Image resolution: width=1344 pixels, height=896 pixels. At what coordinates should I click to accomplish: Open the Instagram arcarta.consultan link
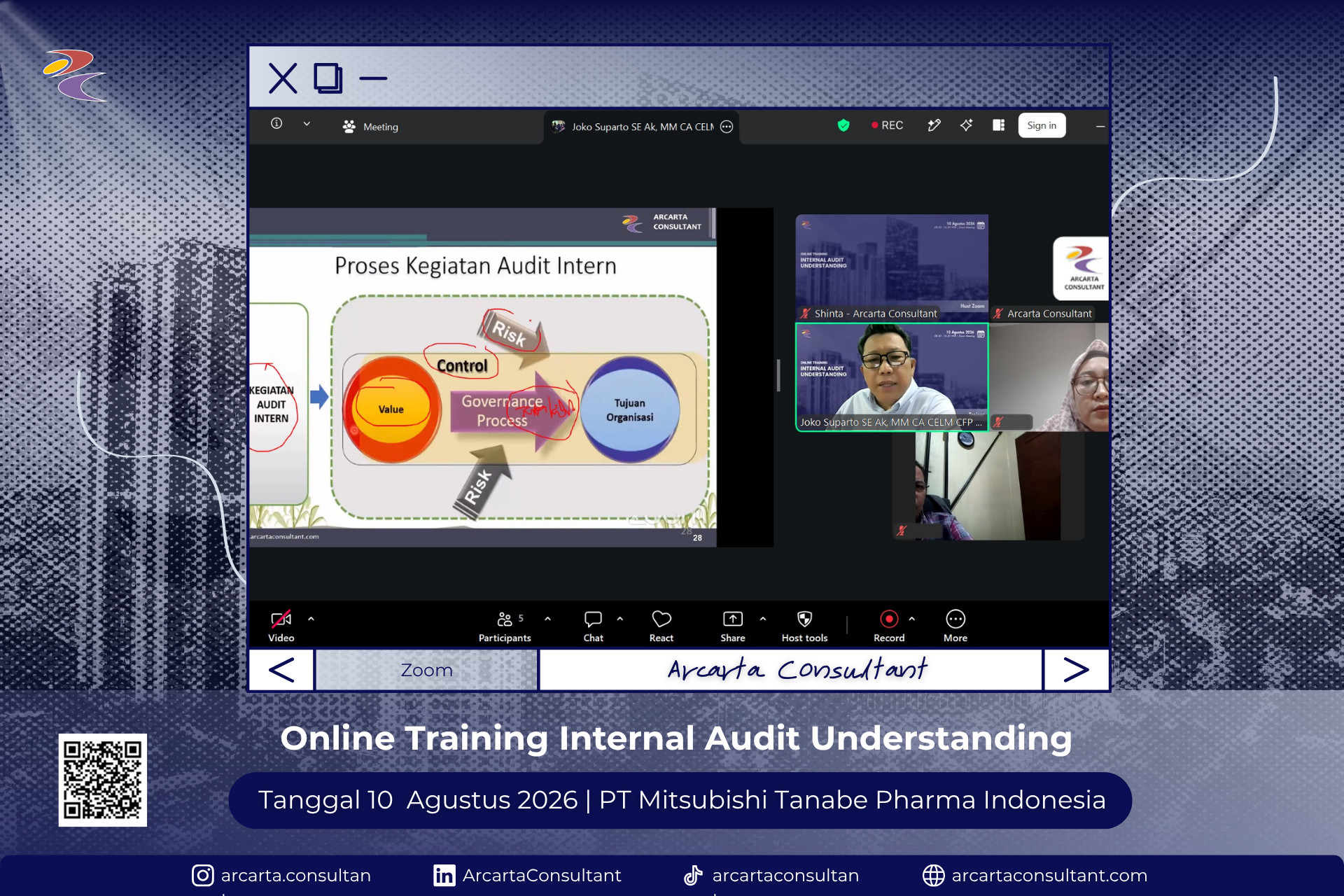click(x=281, y=875)
